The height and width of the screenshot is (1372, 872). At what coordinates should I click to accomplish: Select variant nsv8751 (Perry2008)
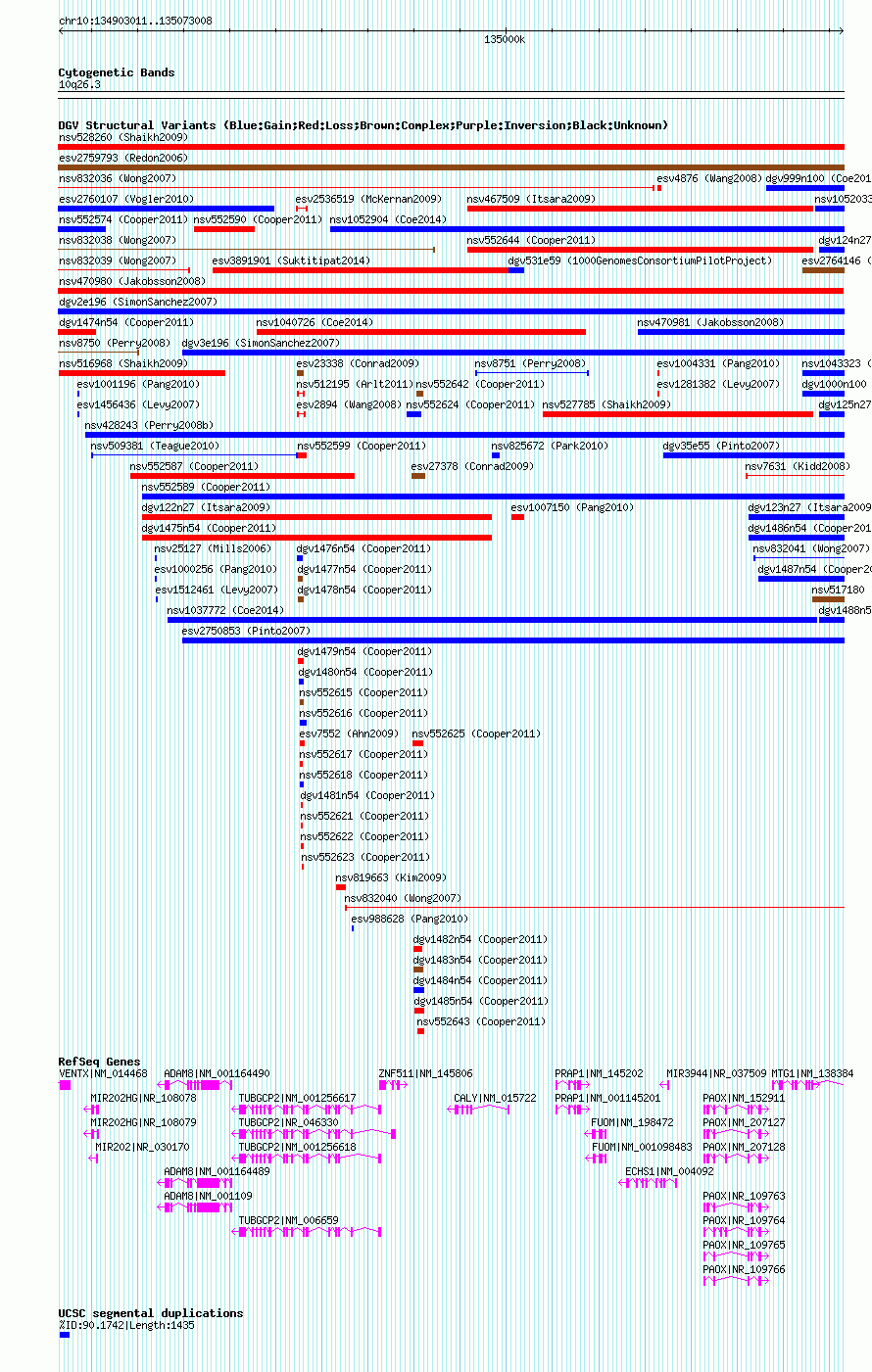point(532,373)
